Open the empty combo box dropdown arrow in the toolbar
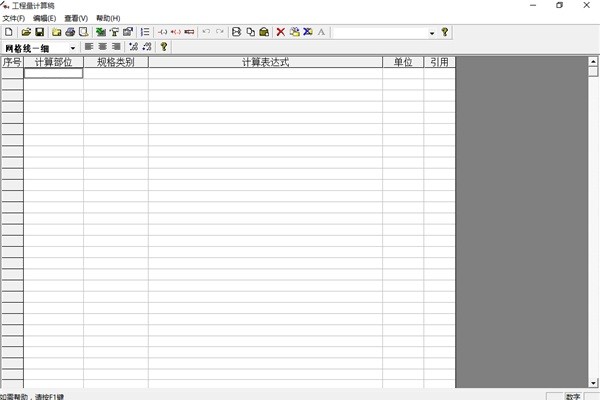600x400 pixels. pos(432,33)
